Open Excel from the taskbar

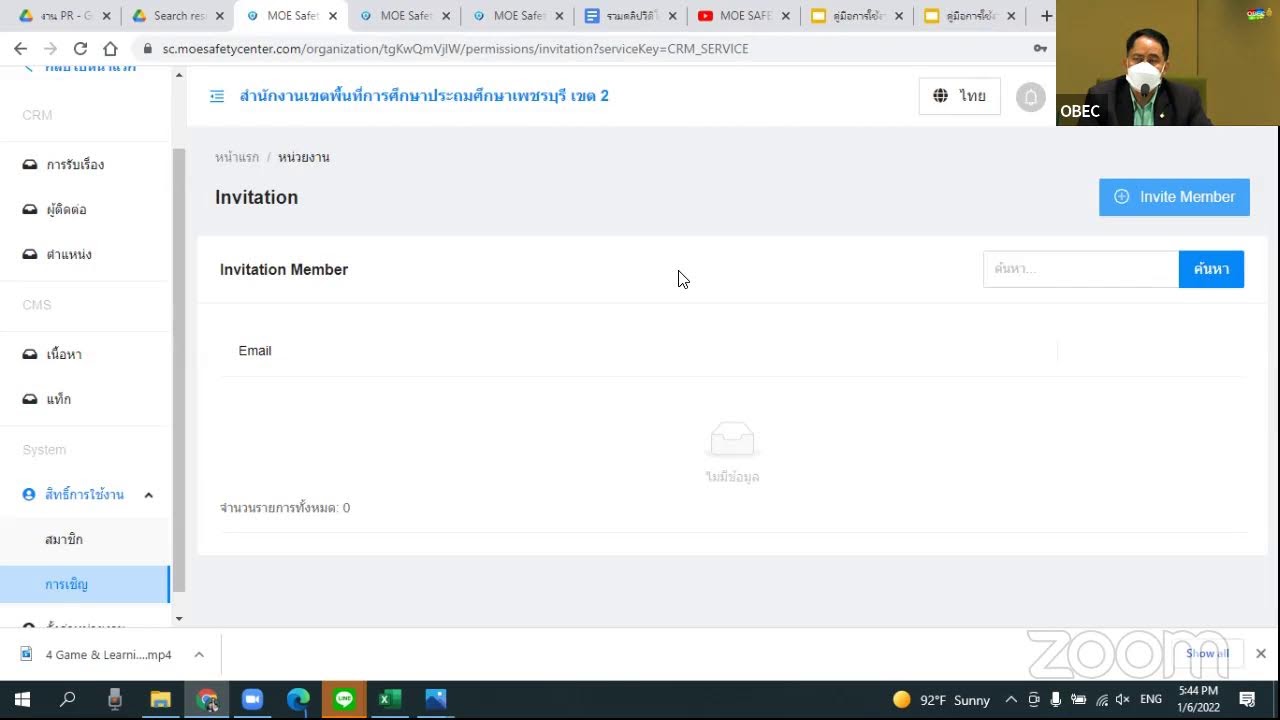tap(390, 699)
